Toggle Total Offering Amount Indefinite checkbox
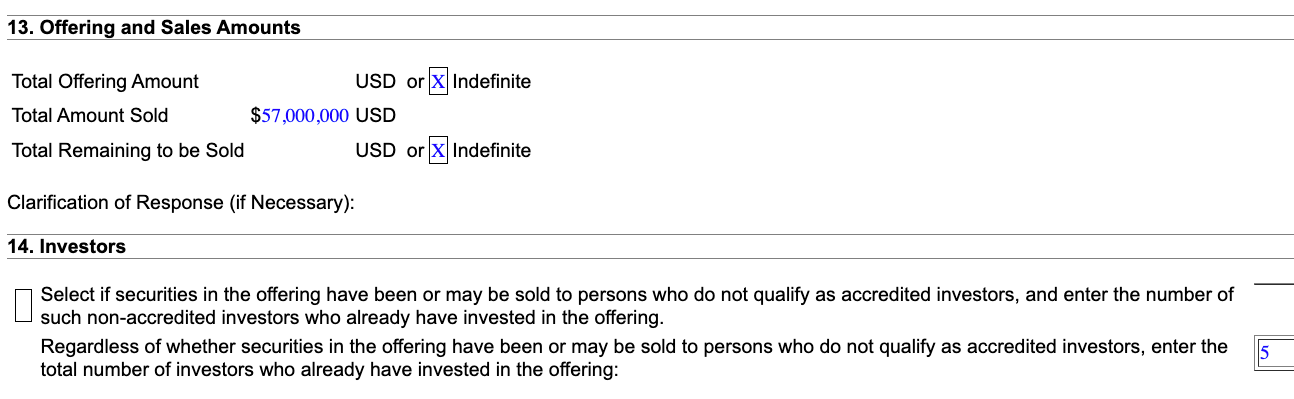The height and width of the screenshot is (399, 1294). pyautogui.click(x=438, y=81)
